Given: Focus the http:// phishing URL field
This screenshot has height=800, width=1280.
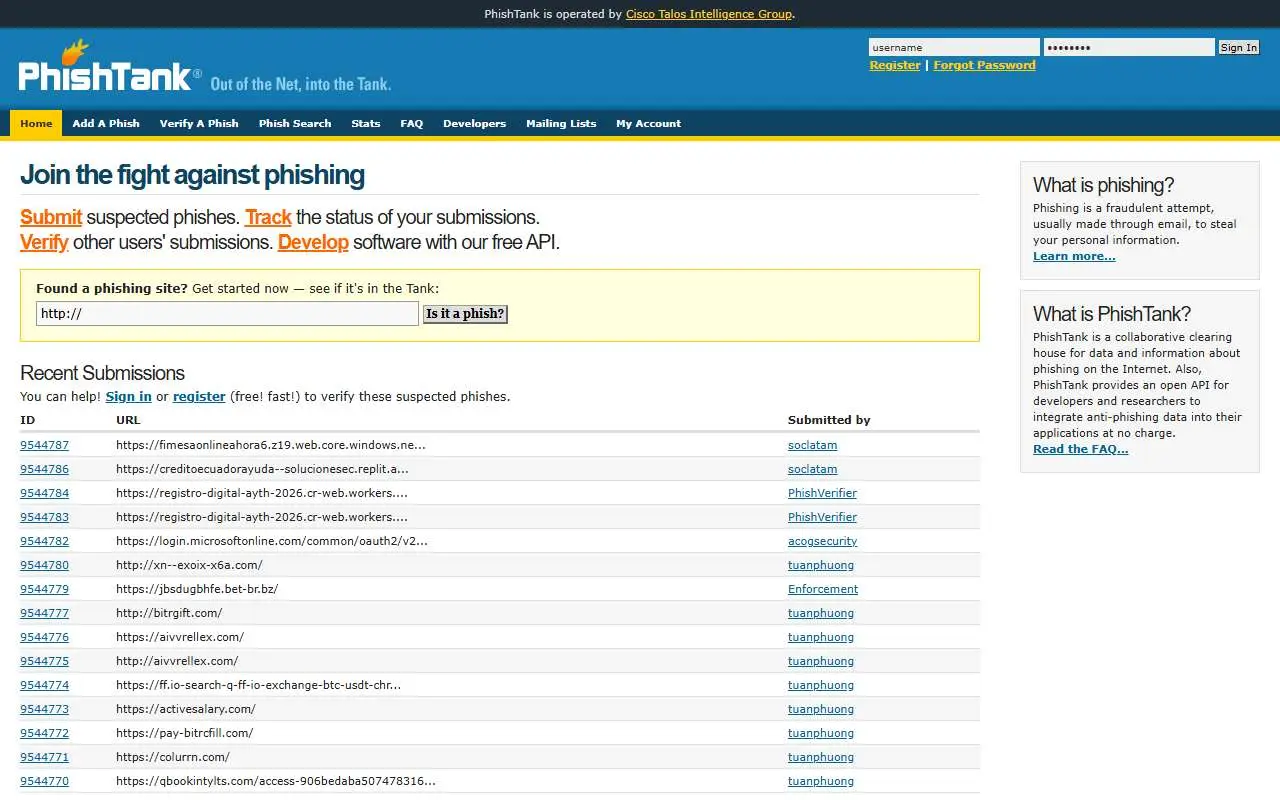Looking at the screenshot, I should click(227, 314).
